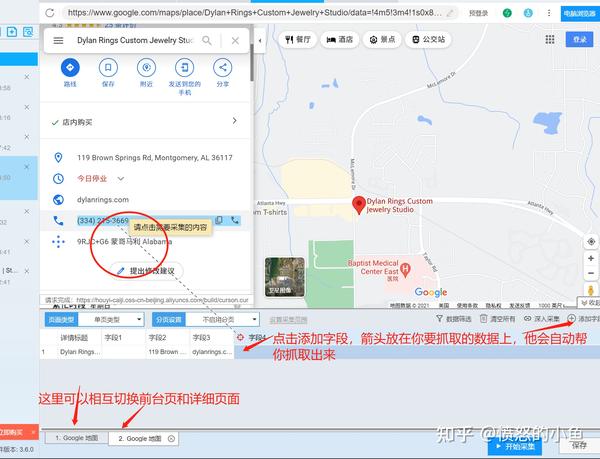
Task: Click the green round icon in the browser bar
Action: click(507, 13)
